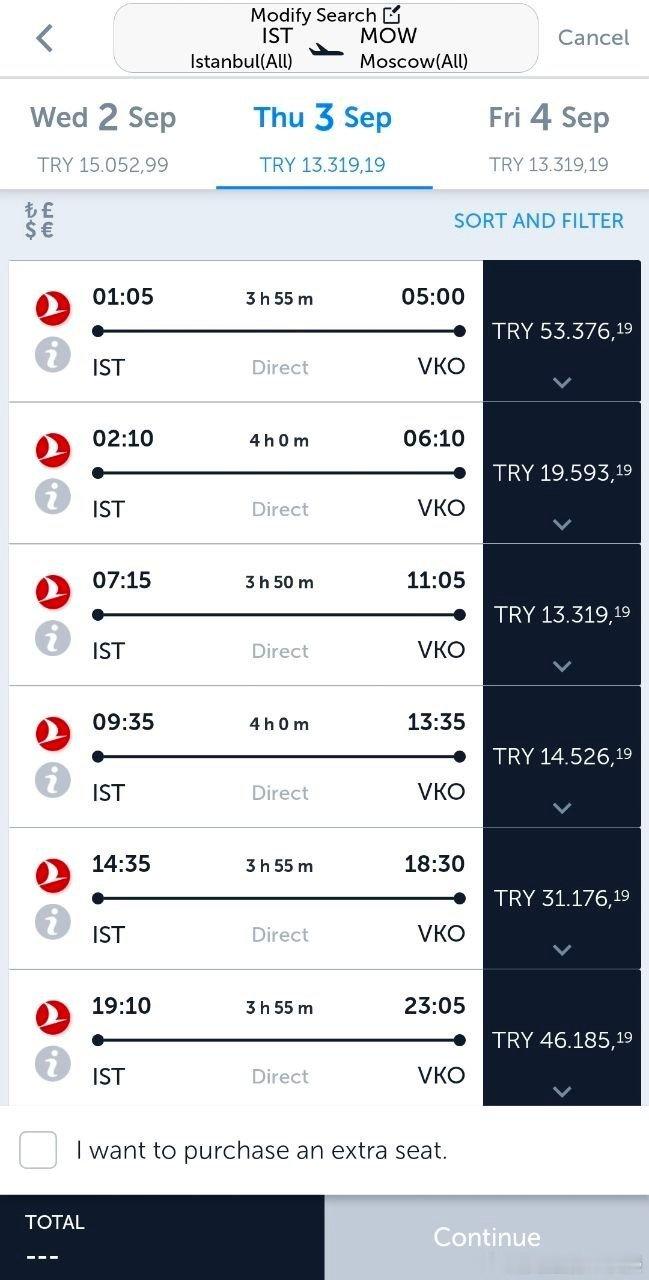Screen dimensions: 649x1280
Task: Show info for the 14:35 flight
Action: point(53,921)
